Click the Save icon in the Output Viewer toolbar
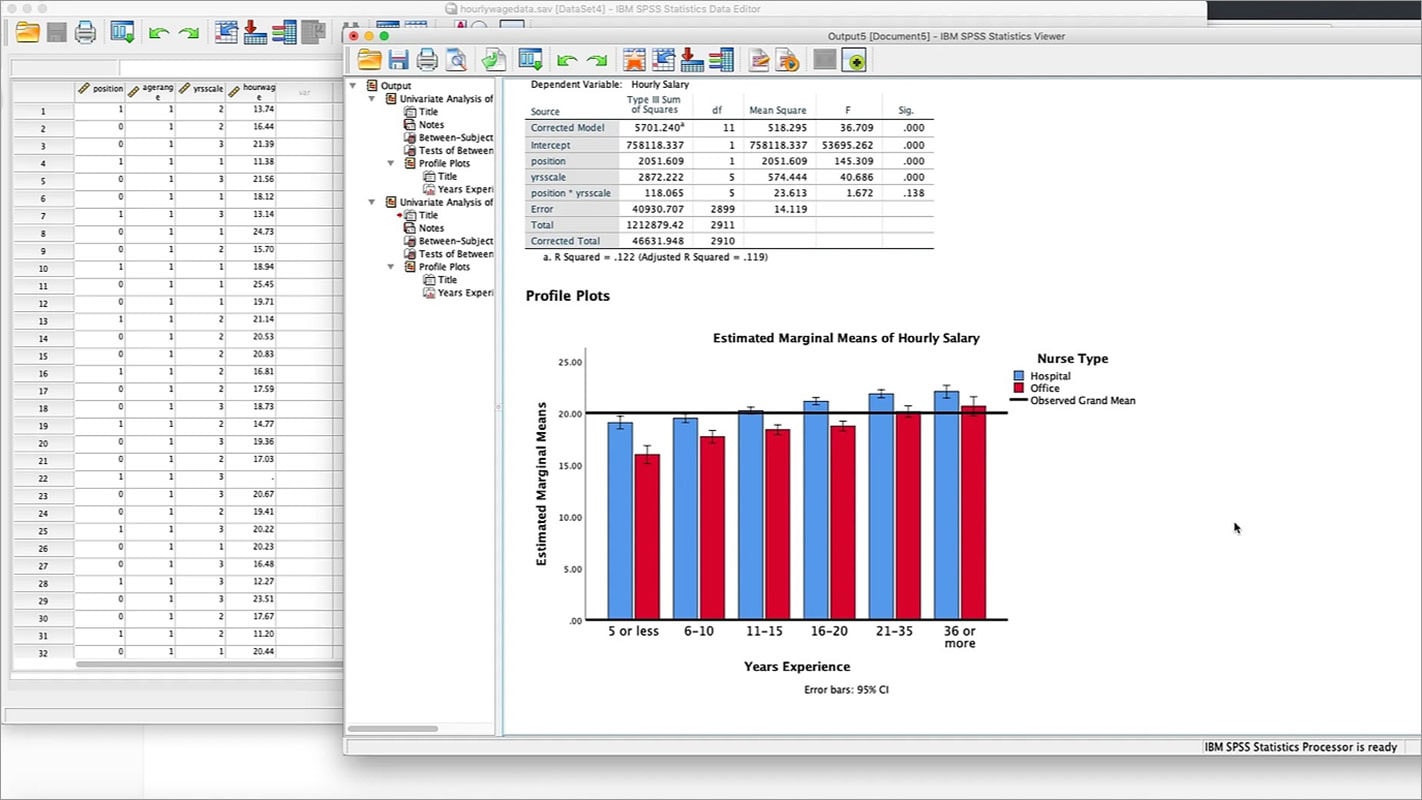This screenshot has width=1422, height=800. tap(399, 60)
